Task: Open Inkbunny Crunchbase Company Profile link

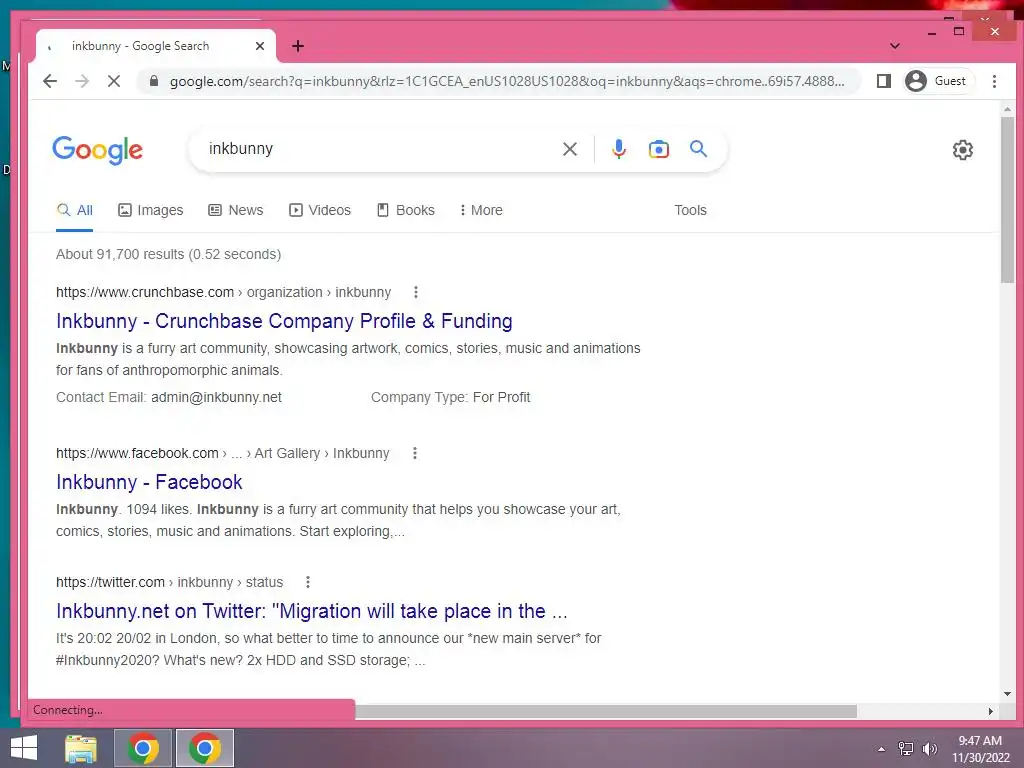Action: [x=284, y=321]
